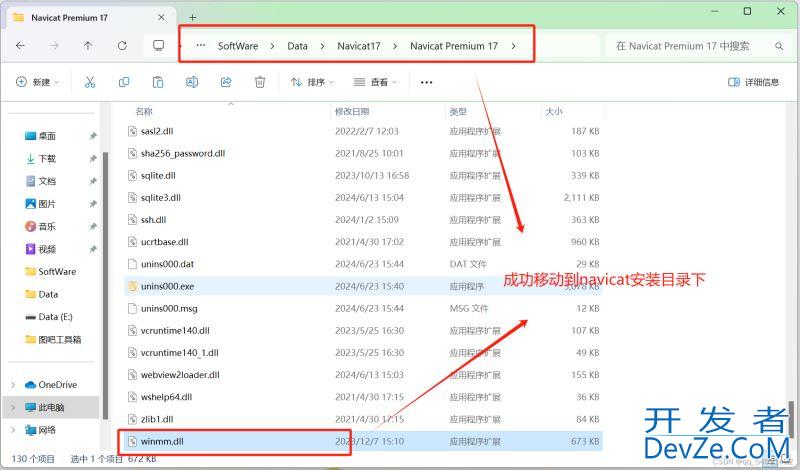Select the unins000.msg file
The image size is (800, 470).
click(x=169, y=309)
